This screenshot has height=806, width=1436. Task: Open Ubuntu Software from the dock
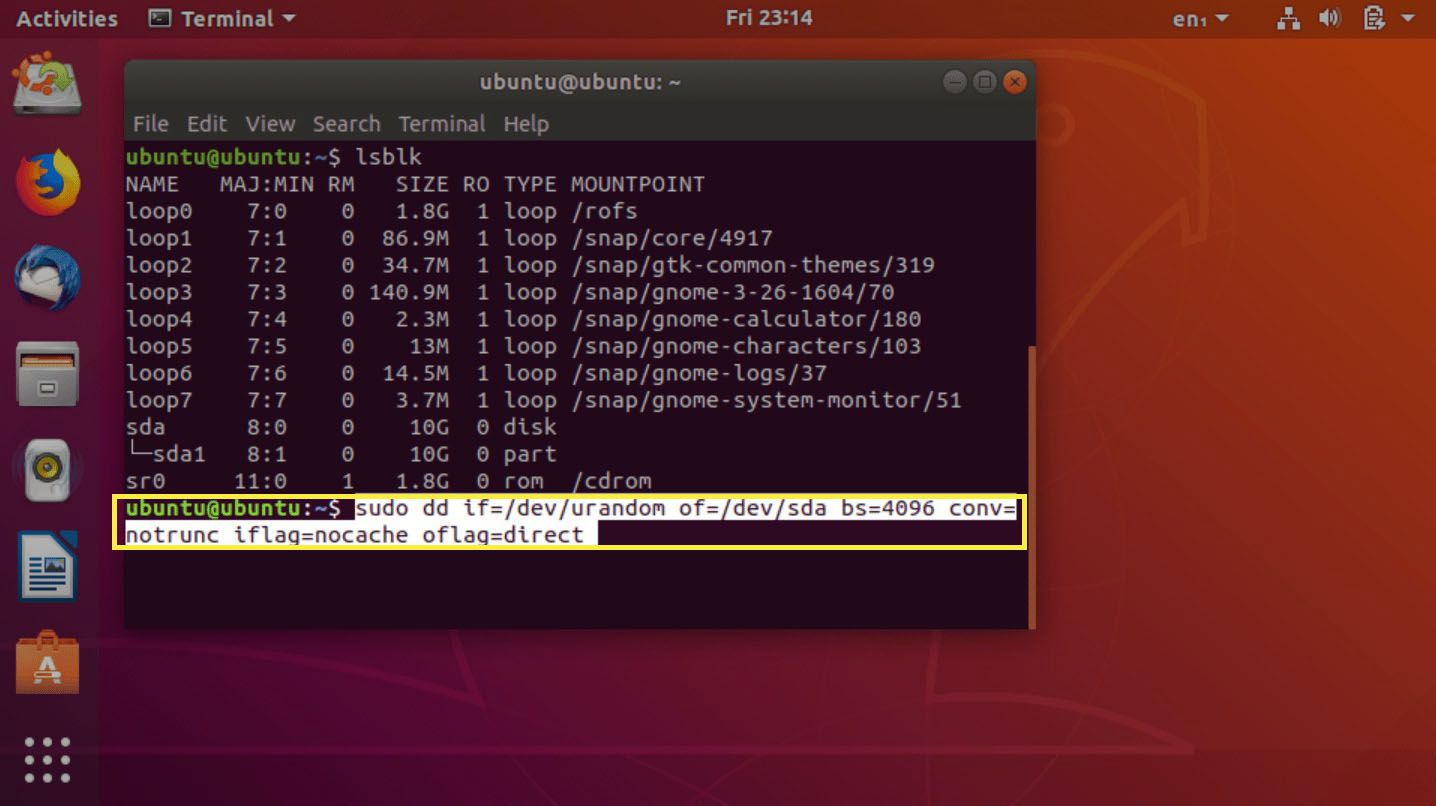pyautogui.click(x=47, y=663)
